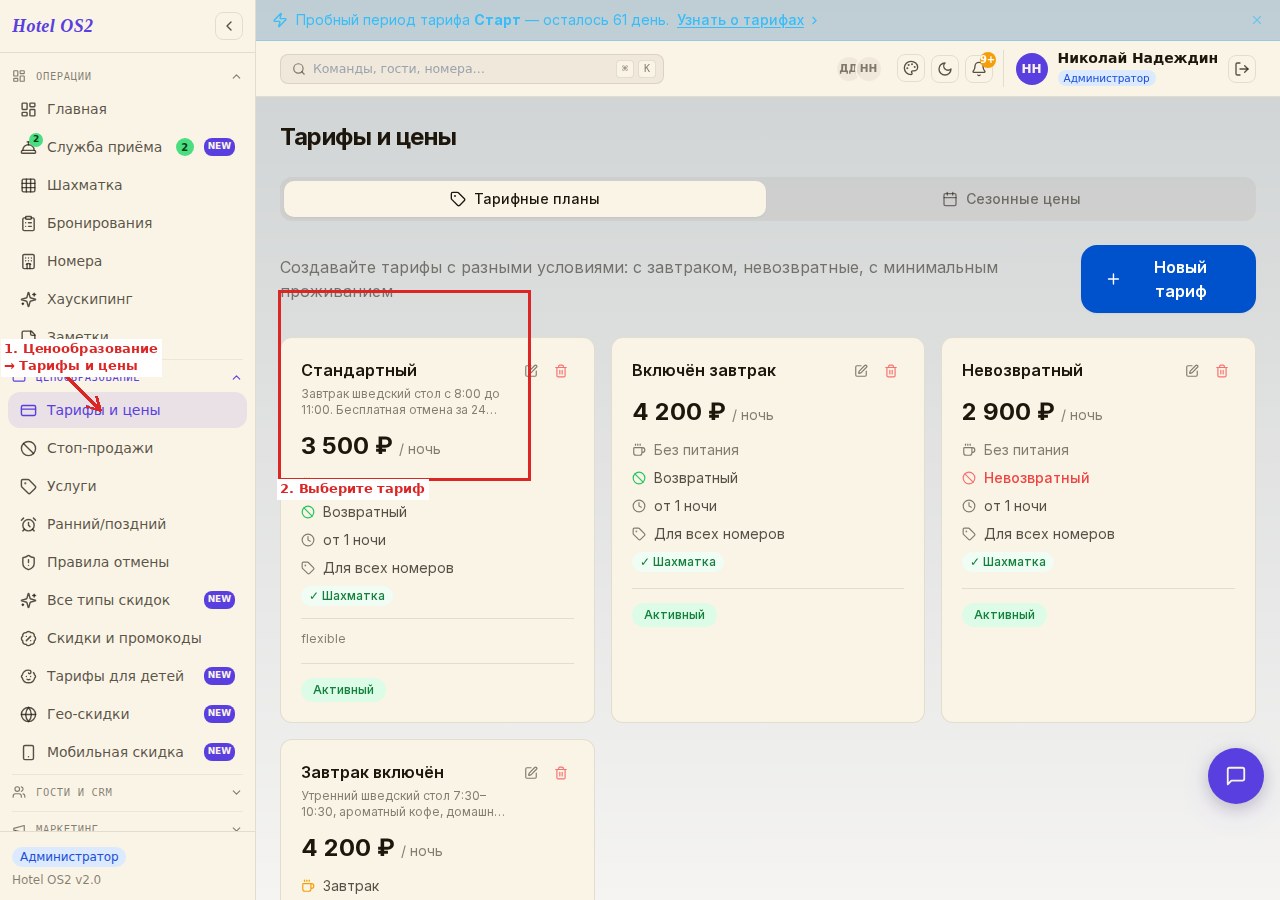The height and width of the screenshot is (900, 1280).
Task: Open Мобильная скидка in sidebar
Action: (x=127, y=752)
